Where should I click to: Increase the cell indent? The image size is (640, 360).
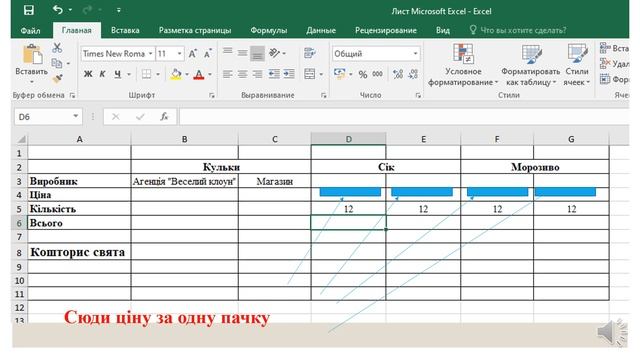pos(289,74)
